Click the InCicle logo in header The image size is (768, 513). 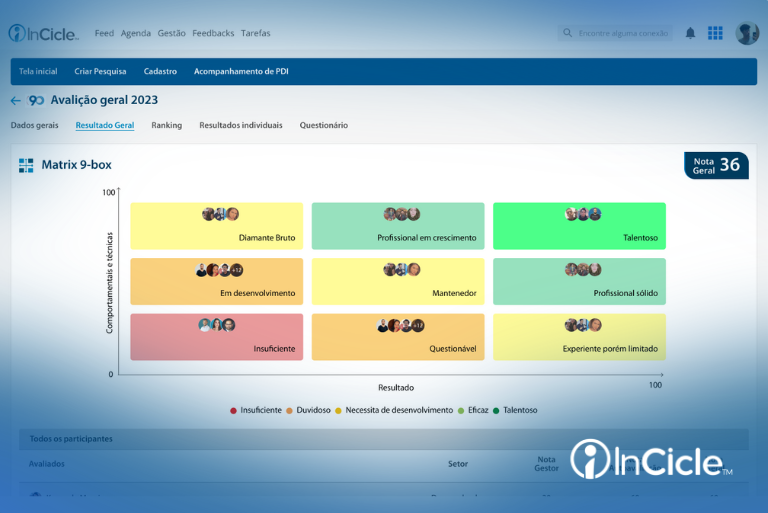click(44, 33)
